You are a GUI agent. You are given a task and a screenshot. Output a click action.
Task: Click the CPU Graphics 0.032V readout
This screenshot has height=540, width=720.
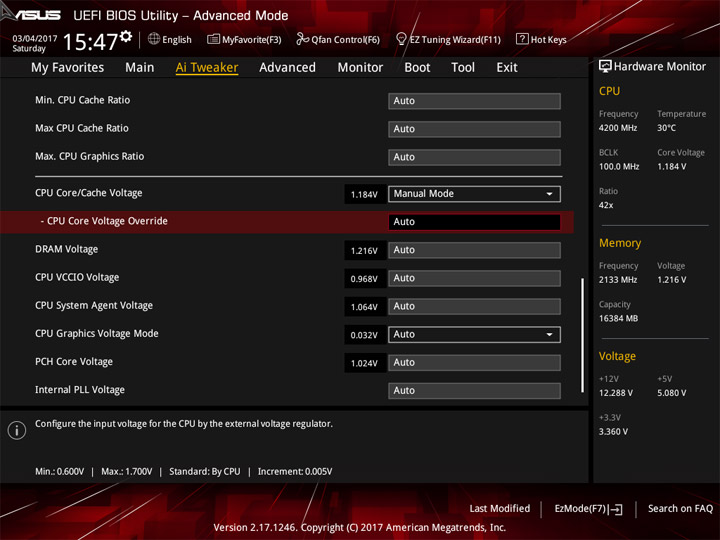[364, 335]
